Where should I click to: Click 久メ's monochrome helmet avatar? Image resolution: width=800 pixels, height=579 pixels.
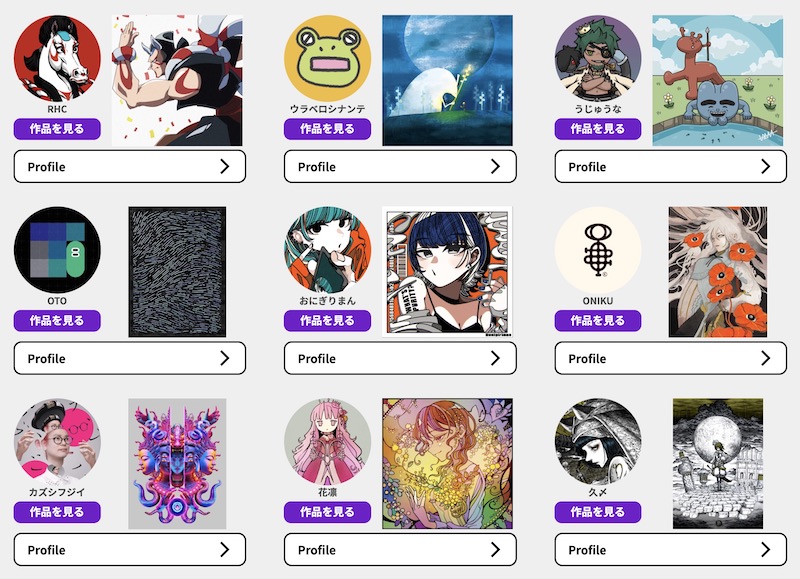[598, 442]
